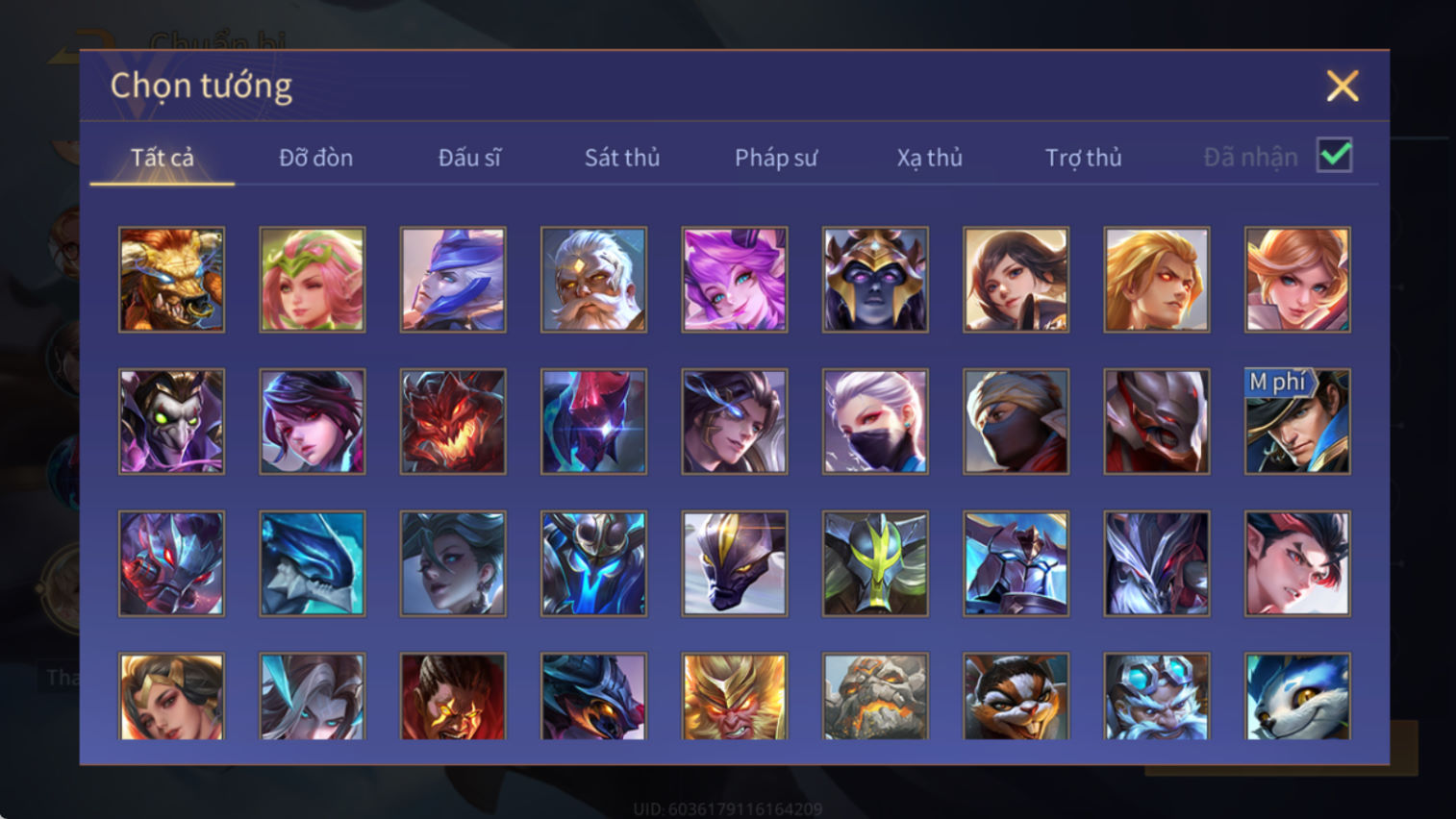
Task: Select the purple-haired girl hero portrait
Action: coord(735,280)
